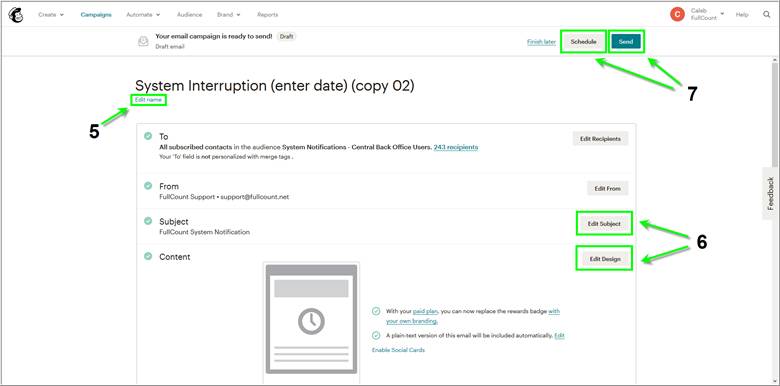Viewport: 780px width, 386px height.
Task: Click the green checkmark beside From
Action: (x=148, y=186)
